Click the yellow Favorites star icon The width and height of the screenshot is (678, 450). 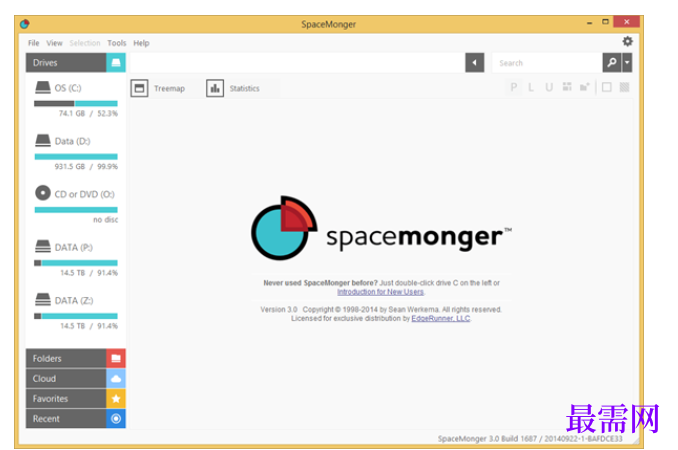coord(116,399)
